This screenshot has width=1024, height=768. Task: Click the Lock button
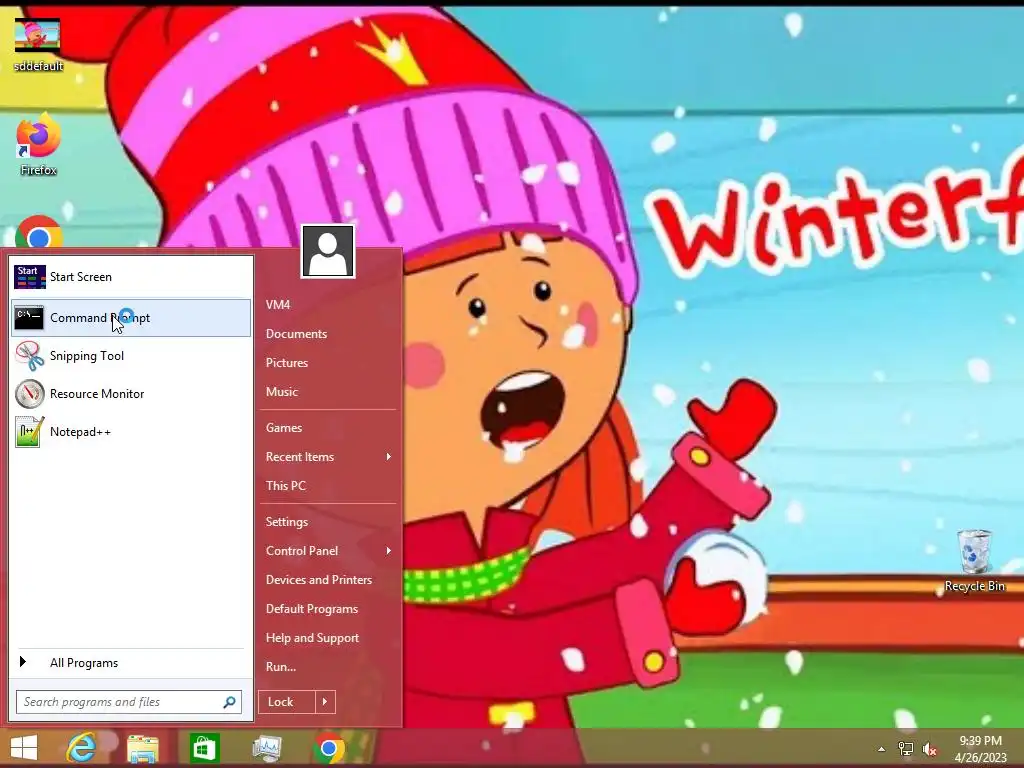pos(287,702)
